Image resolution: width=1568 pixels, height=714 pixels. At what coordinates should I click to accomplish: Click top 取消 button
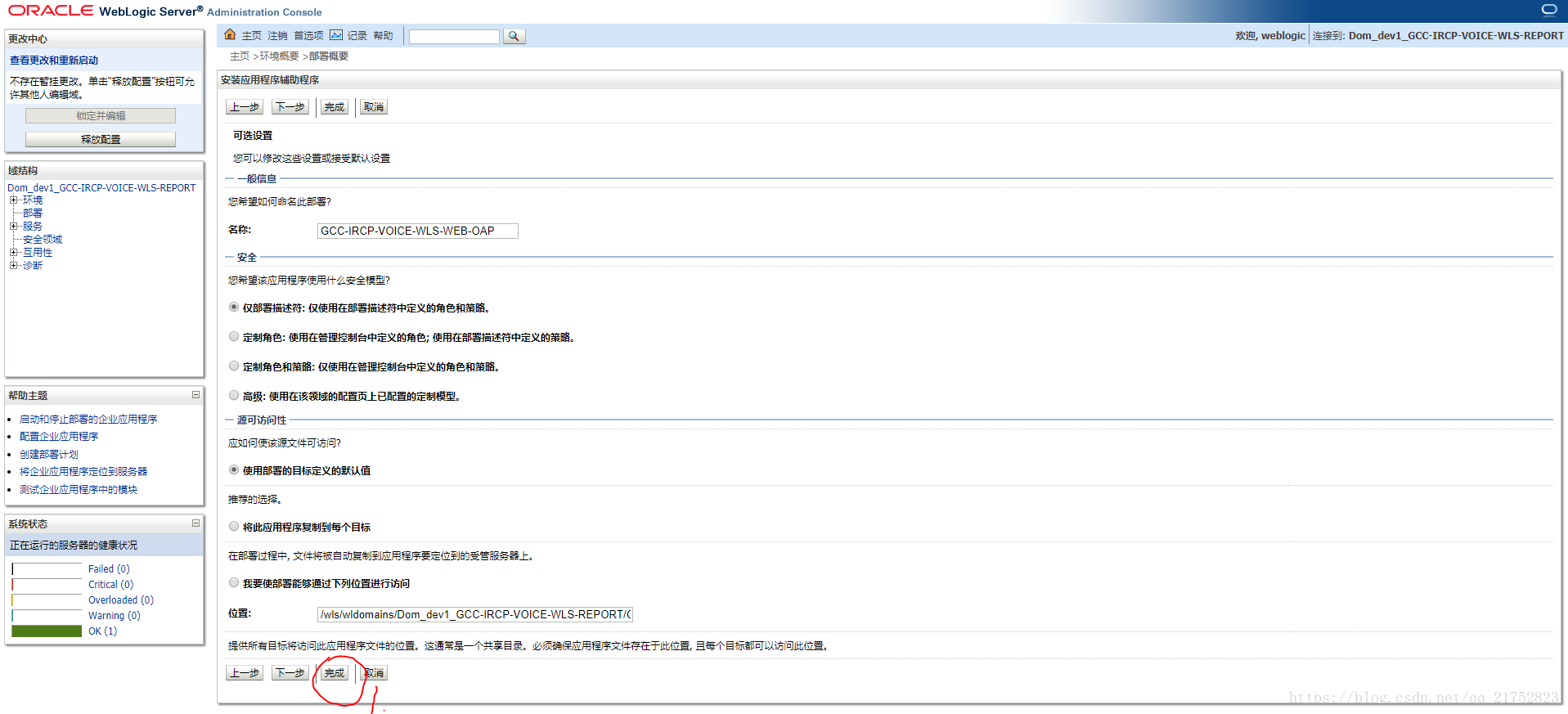click(x=374, y=107)
